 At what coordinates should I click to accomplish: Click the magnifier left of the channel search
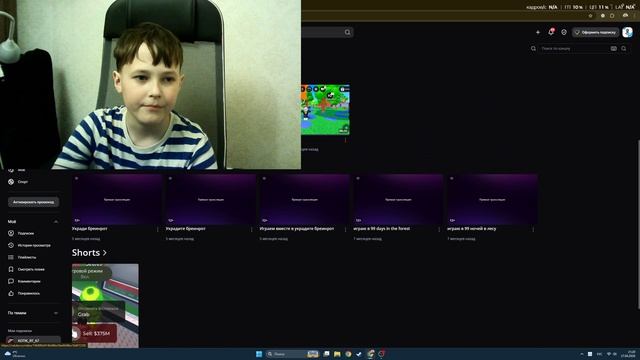click(x=533, y=49)
